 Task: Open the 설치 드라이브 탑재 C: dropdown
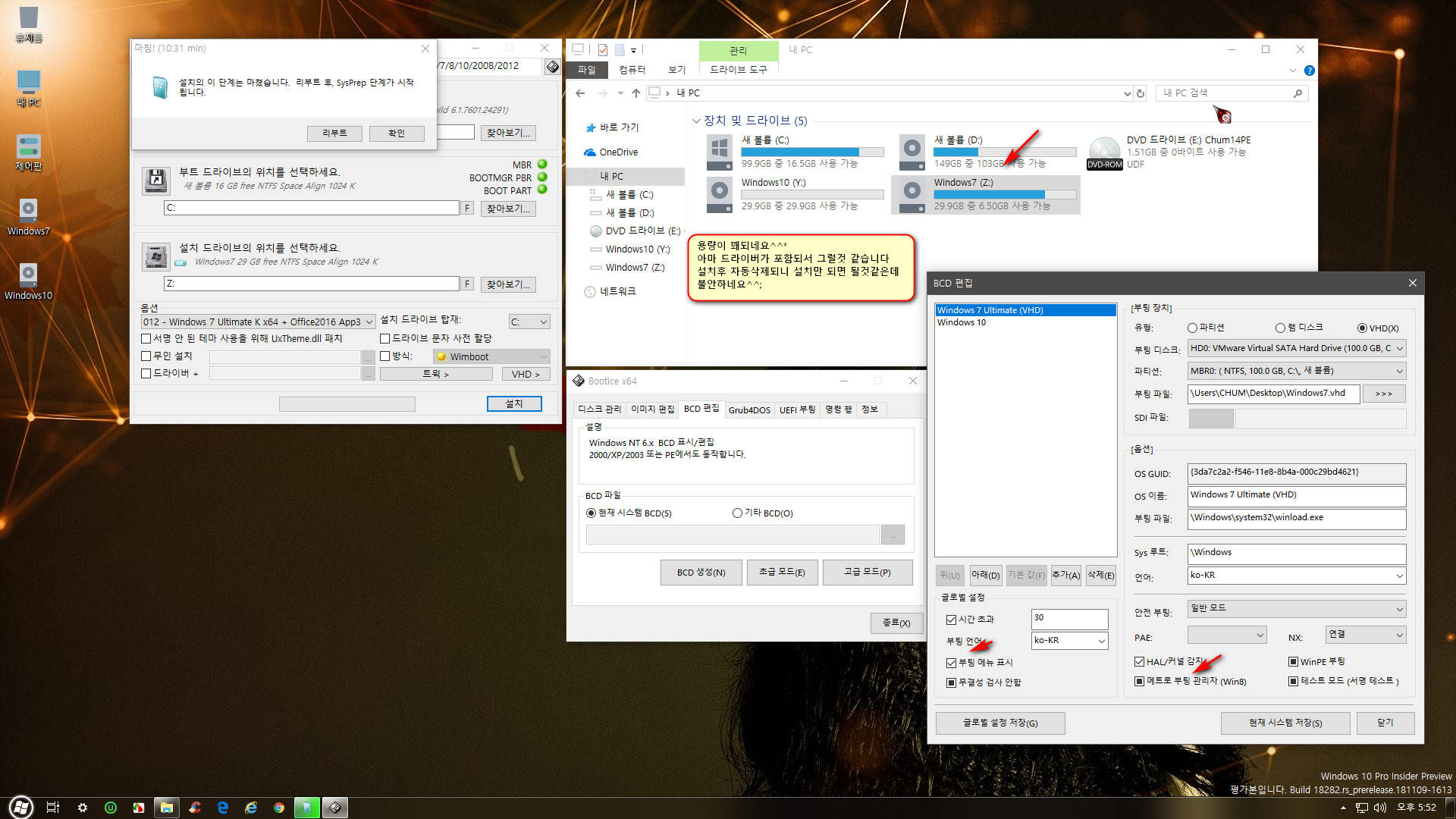click(529, 322)
